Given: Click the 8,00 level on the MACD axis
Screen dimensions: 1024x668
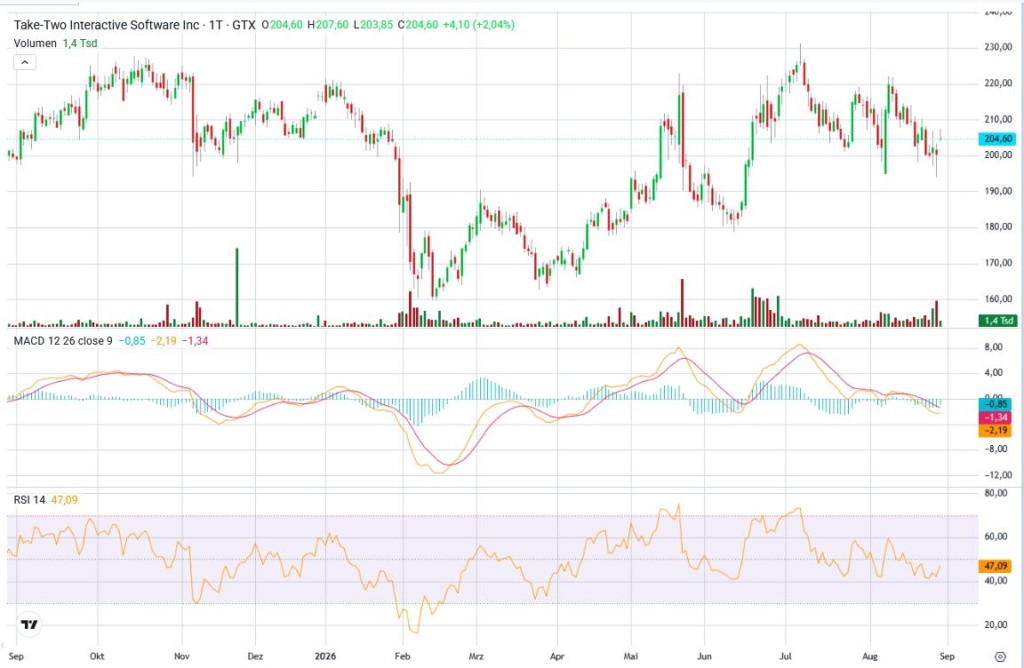Looking at the screenshot, I should [994, 347].
